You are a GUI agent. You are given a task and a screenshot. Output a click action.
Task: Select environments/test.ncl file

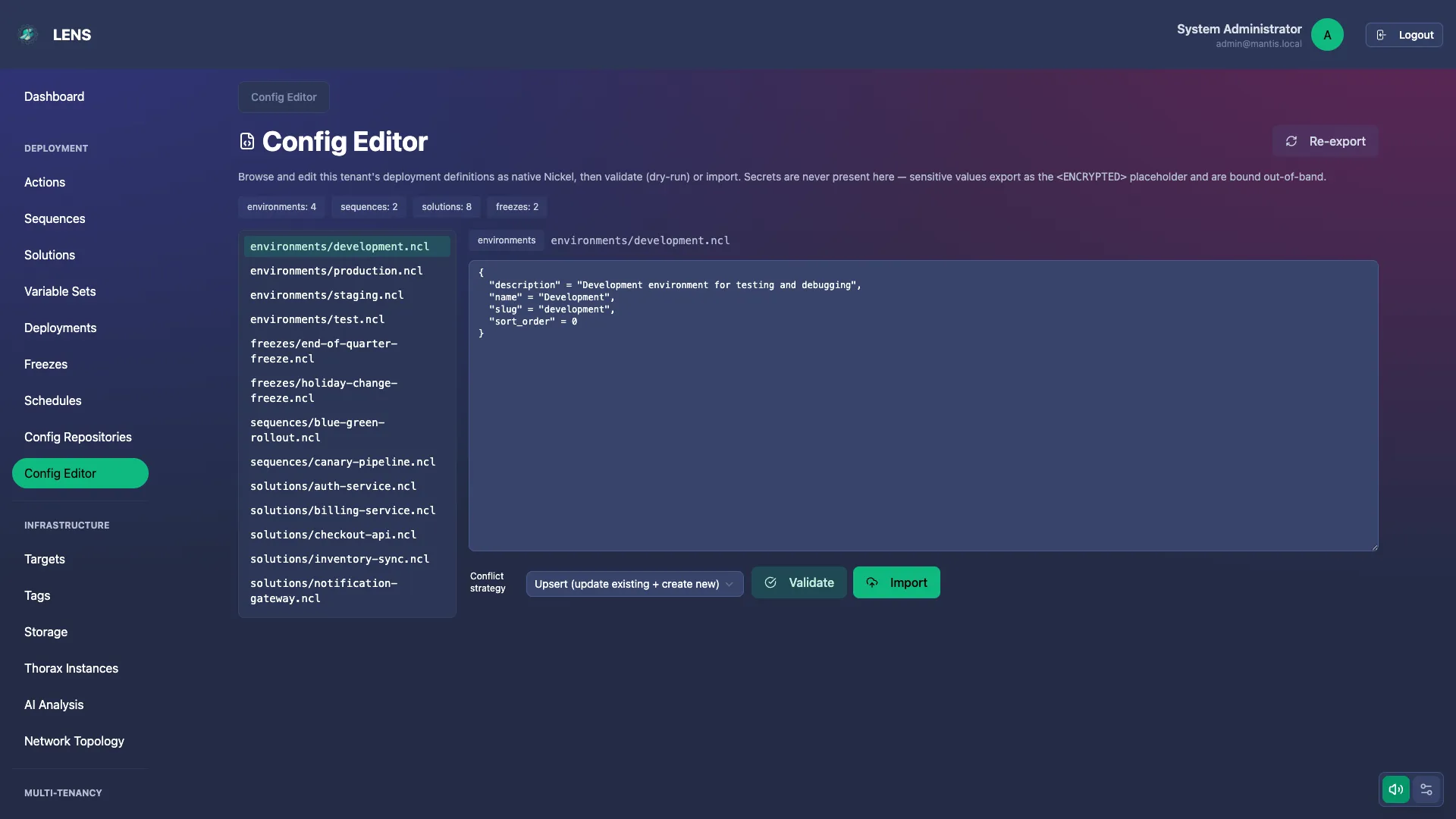(347, 319)
